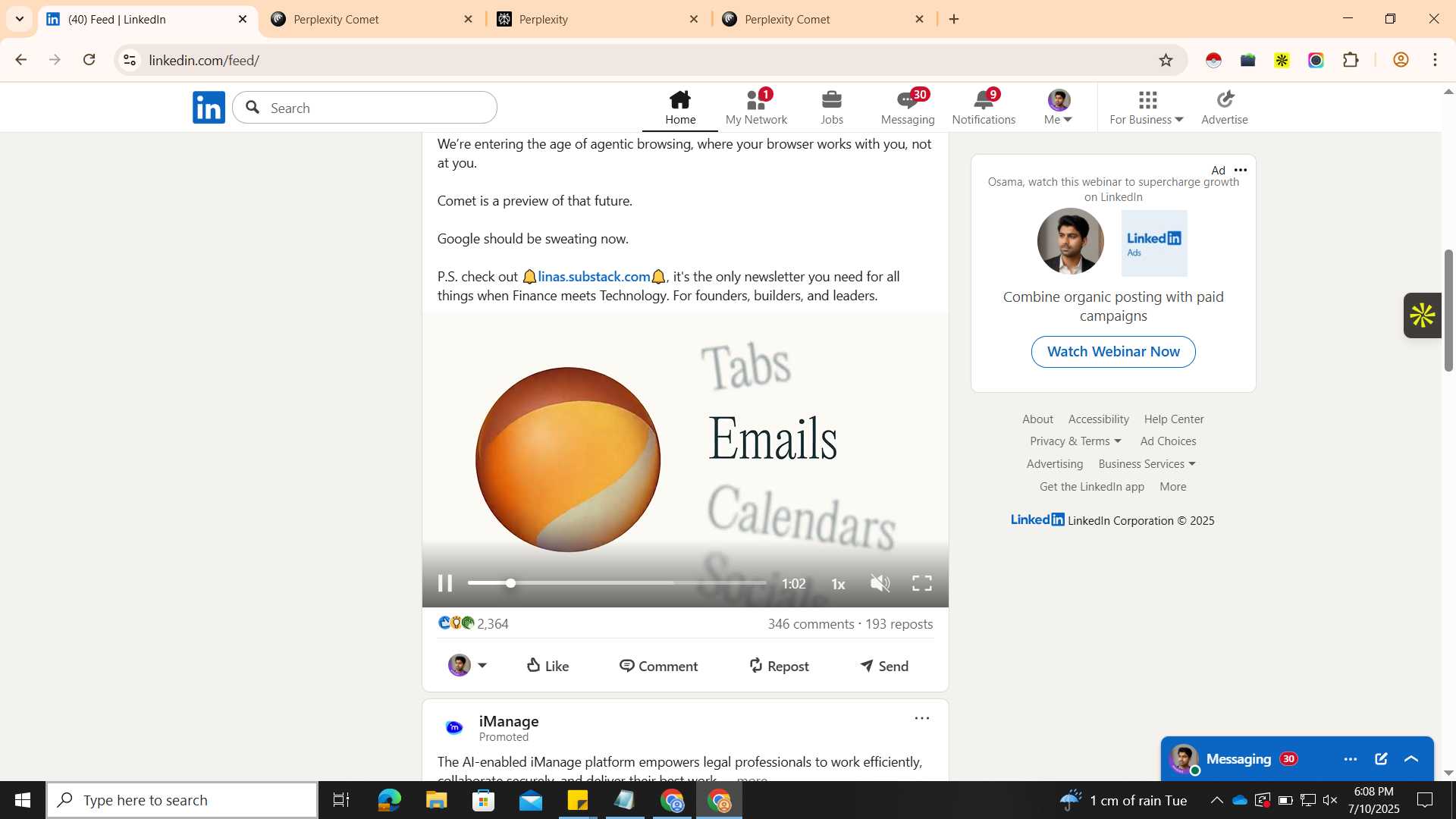Expand the react-as identity dropdown

tap(467, 666)
